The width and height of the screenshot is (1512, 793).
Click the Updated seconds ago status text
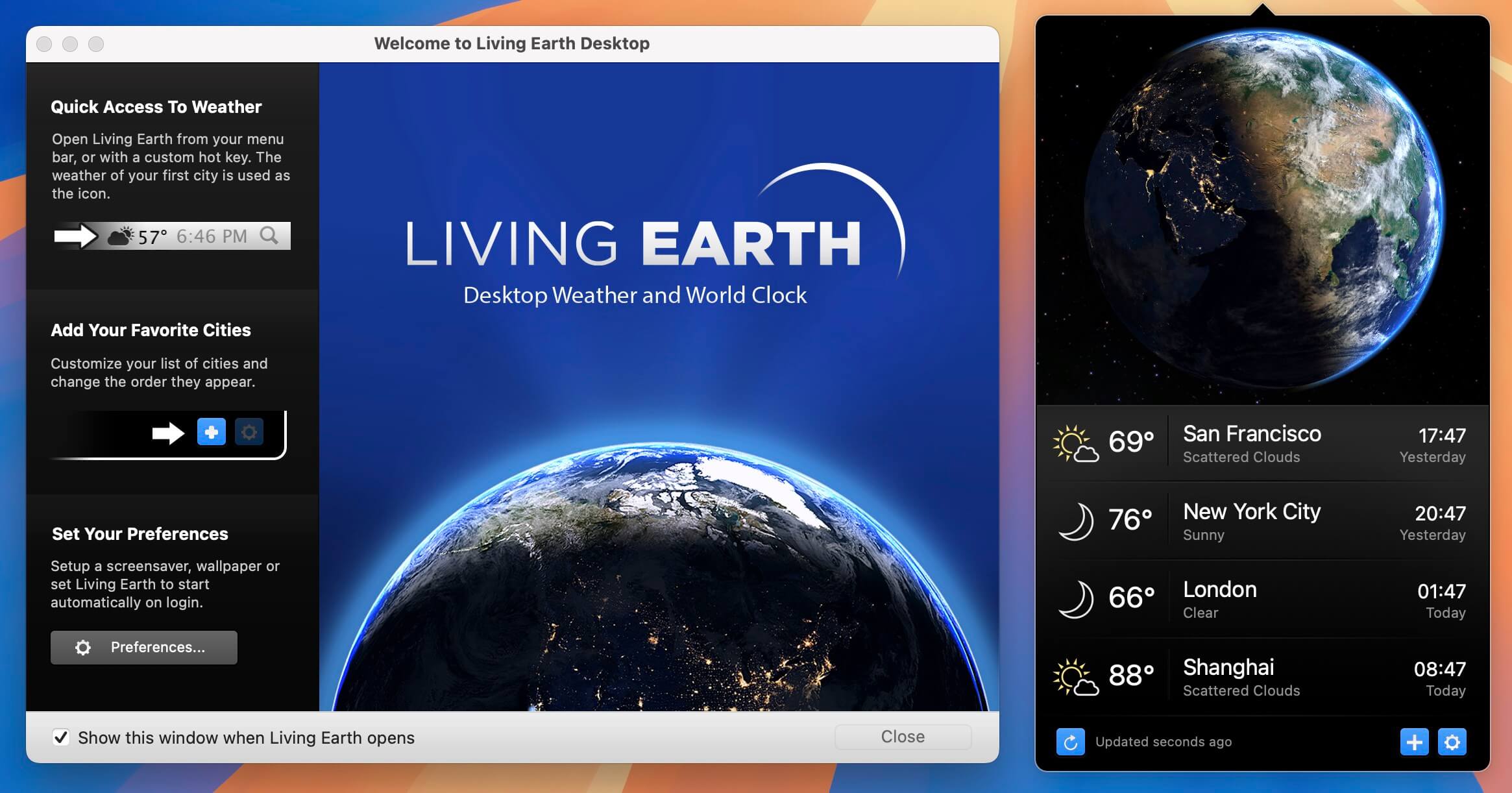pos(1164,742)
